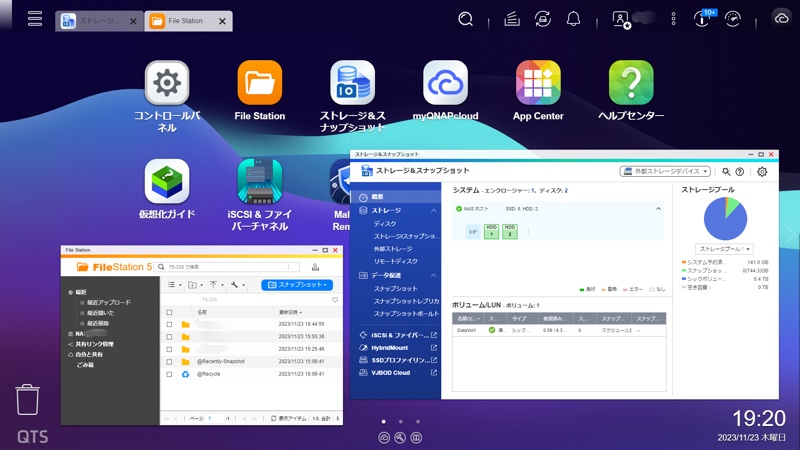Image resolution: width=800 pixels, height=450 pixels.
Task: Check the box for folder dated 15:55:38
Action: tap(169, 337)
